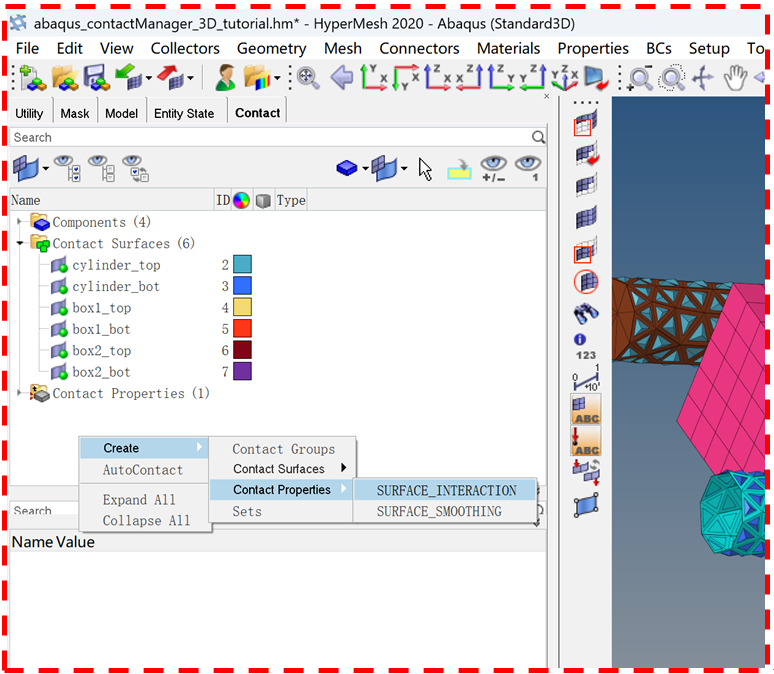The height and width of the screenshot is (674, 774).
Task: Toggle the third eye with swap icon
Action: (x=136, y=168)
